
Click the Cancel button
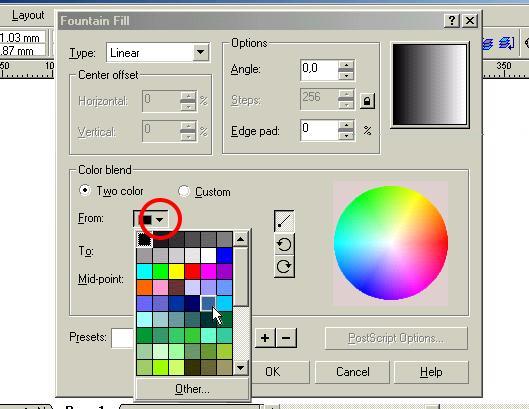(352, 372)
